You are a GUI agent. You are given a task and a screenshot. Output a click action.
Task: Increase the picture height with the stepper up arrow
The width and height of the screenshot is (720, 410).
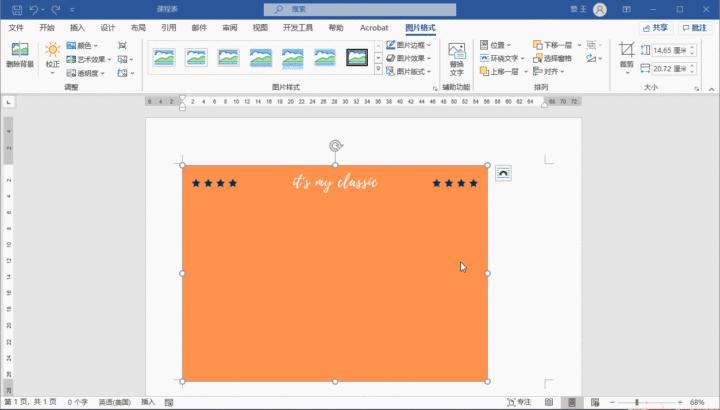[692, 47]
